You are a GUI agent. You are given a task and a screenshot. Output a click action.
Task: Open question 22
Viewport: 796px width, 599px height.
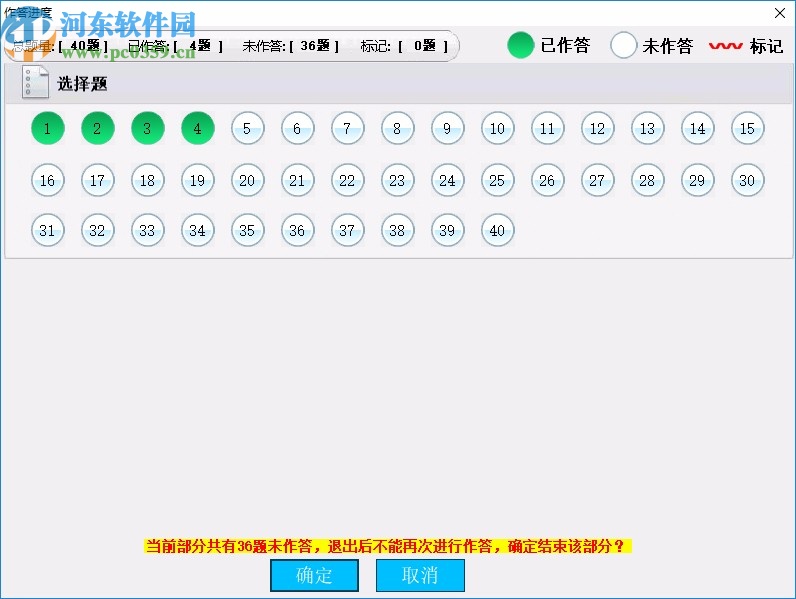(x=348, y=180)
